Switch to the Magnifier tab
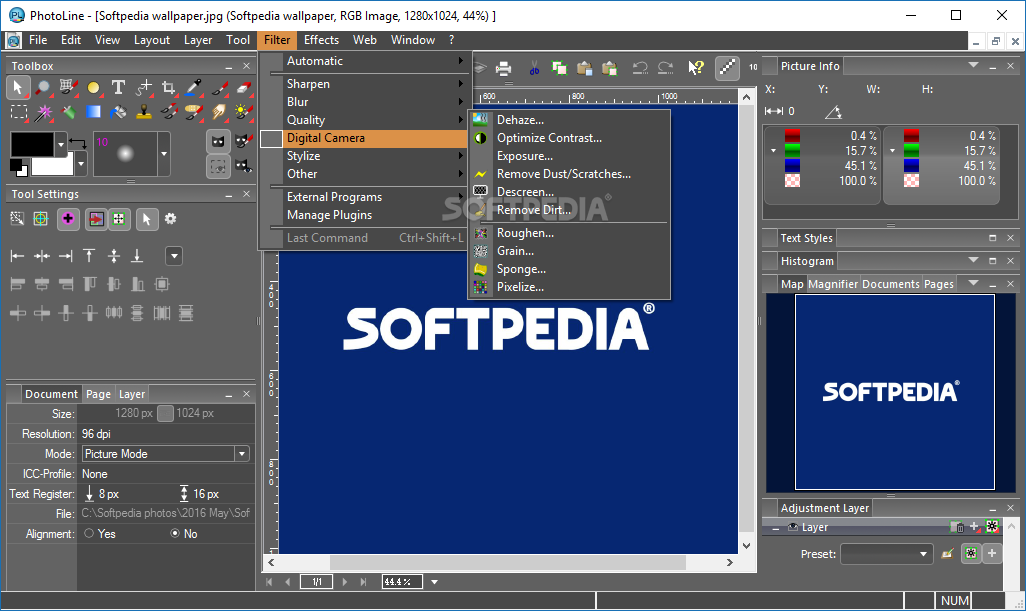The width and height of the screenshot is (1026, 611). click(x=833, y=284)
